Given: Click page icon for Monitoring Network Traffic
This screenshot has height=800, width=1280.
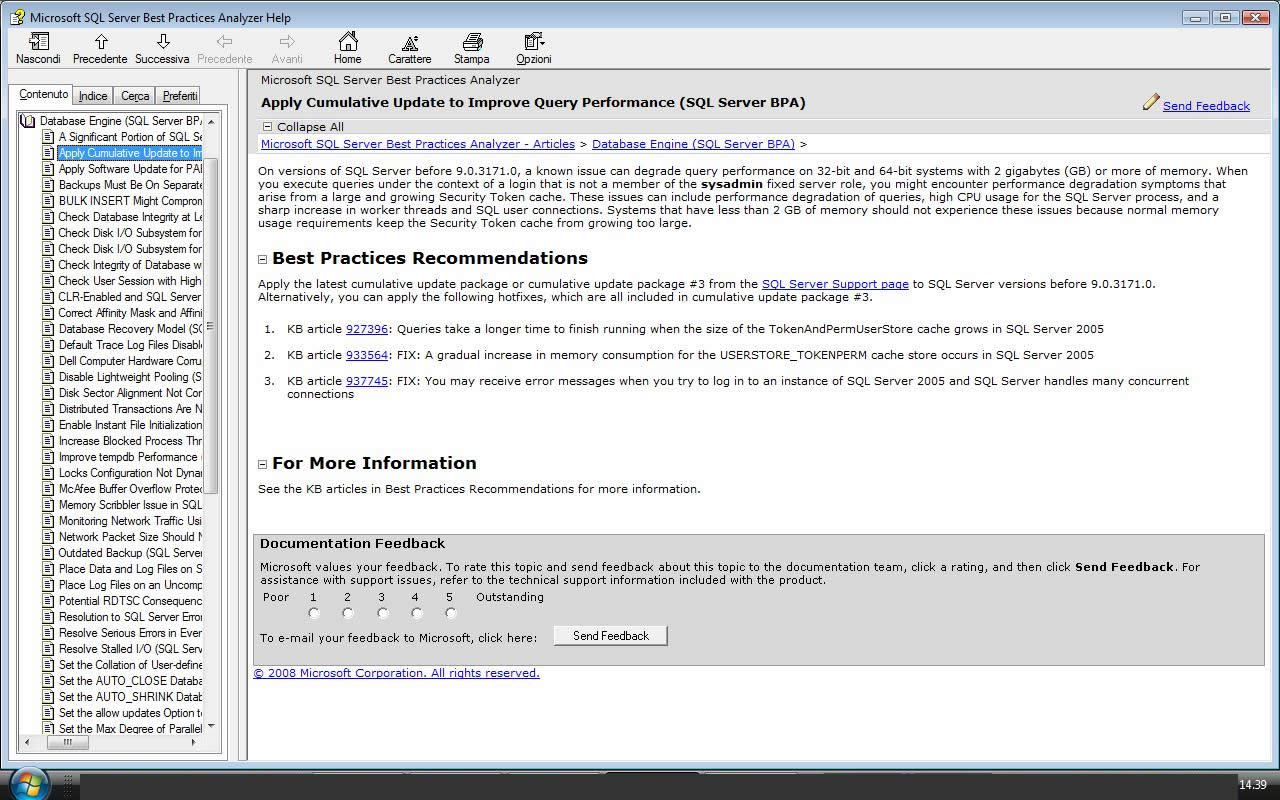Looking at the screenshot, I should [x=48, y=521].
